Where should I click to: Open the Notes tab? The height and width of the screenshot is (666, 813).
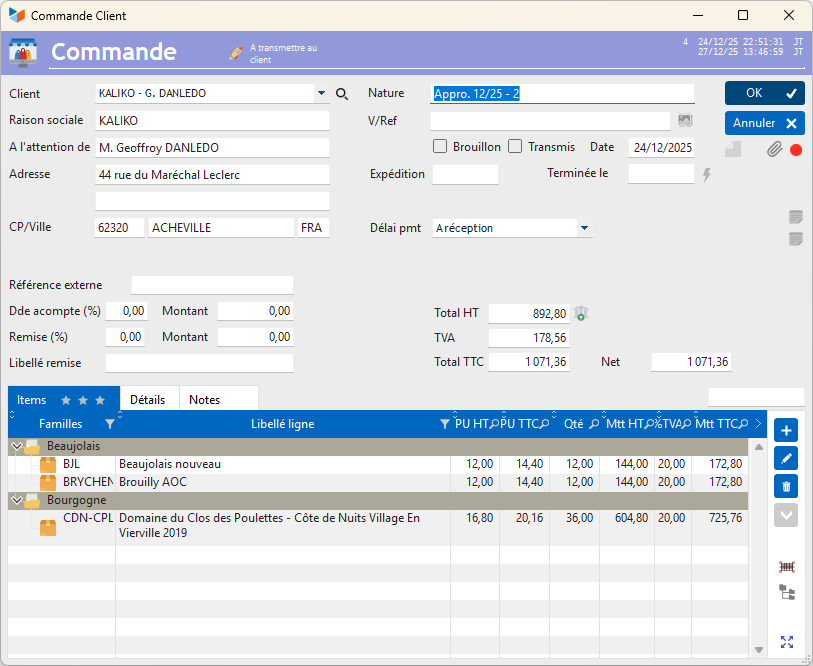[x=205, y=399]
